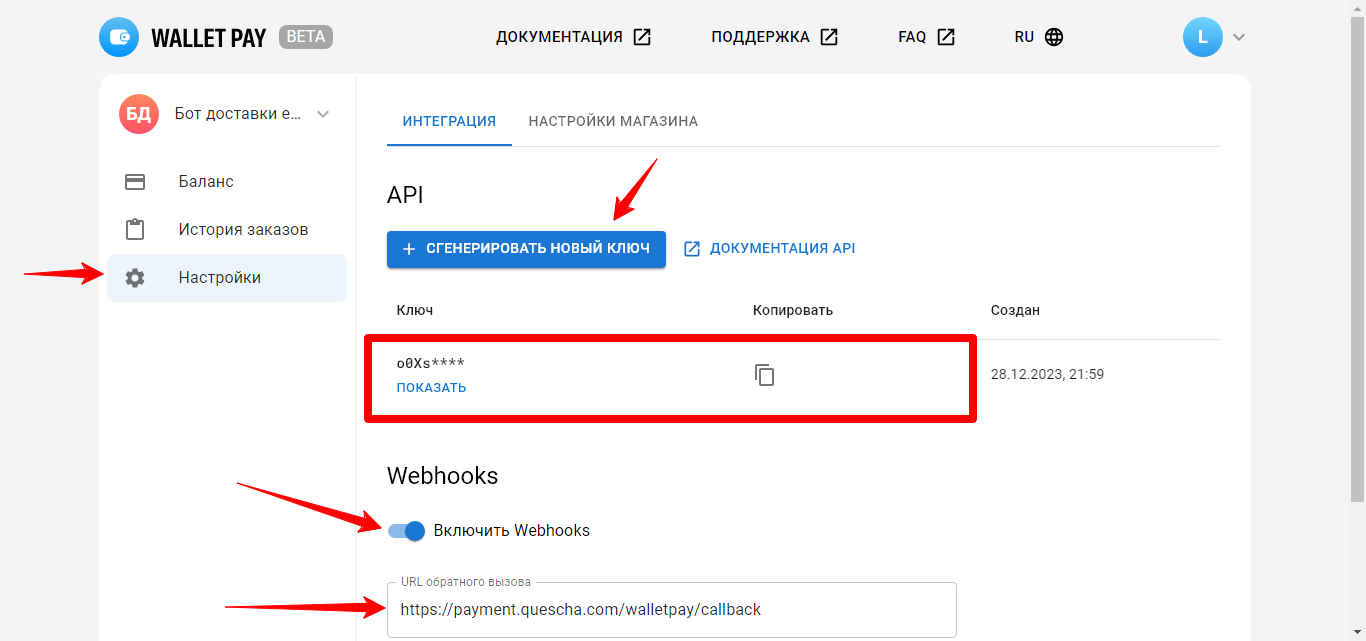This screenshot has width=1366, height=641.
Task: Open the ДОКУМЕНТАЦИЯ API link
Action: (780, 247)
